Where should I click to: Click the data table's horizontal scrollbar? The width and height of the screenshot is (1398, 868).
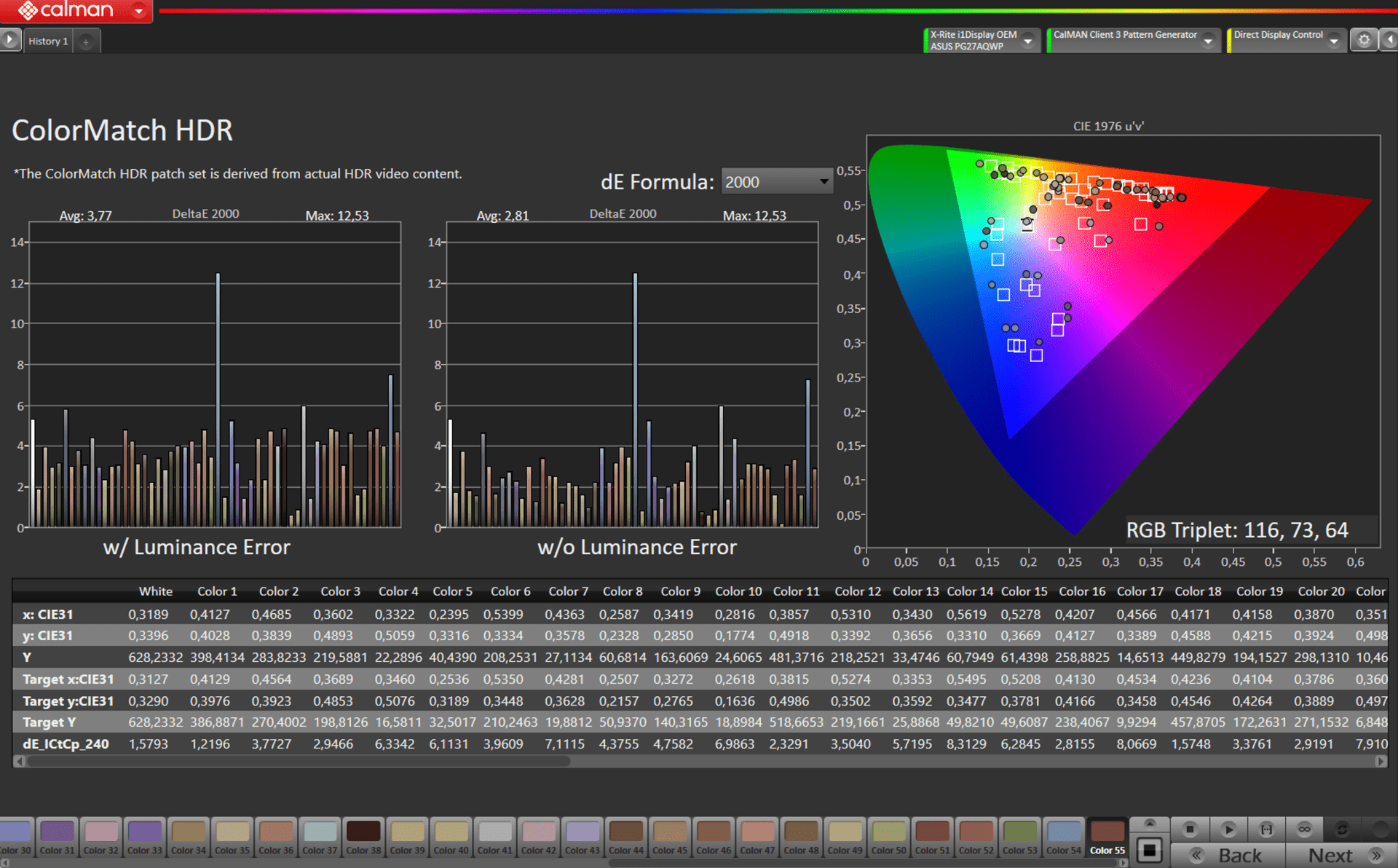pyautogui.click(x=299, y=761)
